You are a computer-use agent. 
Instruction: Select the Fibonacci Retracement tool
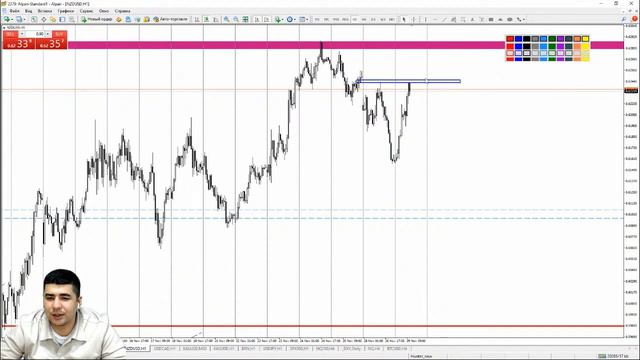pyautogui.click(x=463, y=19)
